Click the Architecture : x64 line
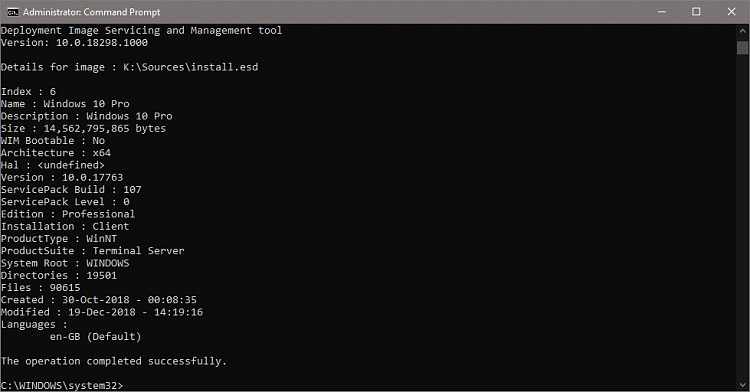 [x=56, y=152]
